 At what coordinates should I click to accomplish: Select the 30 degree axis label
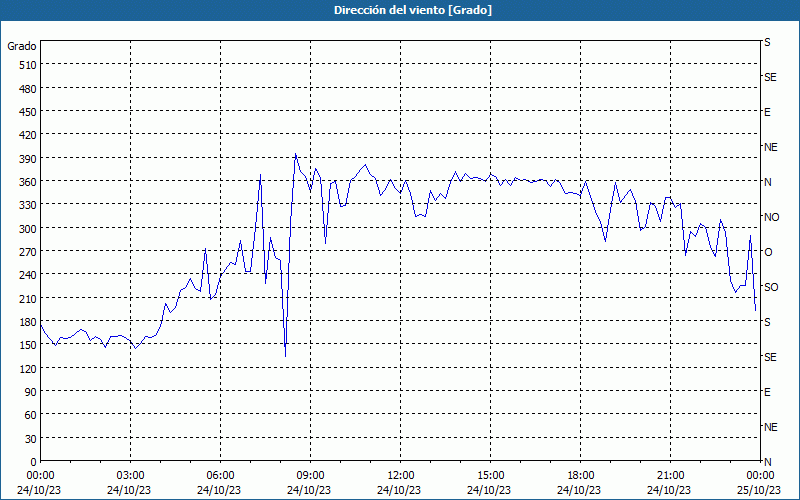[x=31, y=439]
